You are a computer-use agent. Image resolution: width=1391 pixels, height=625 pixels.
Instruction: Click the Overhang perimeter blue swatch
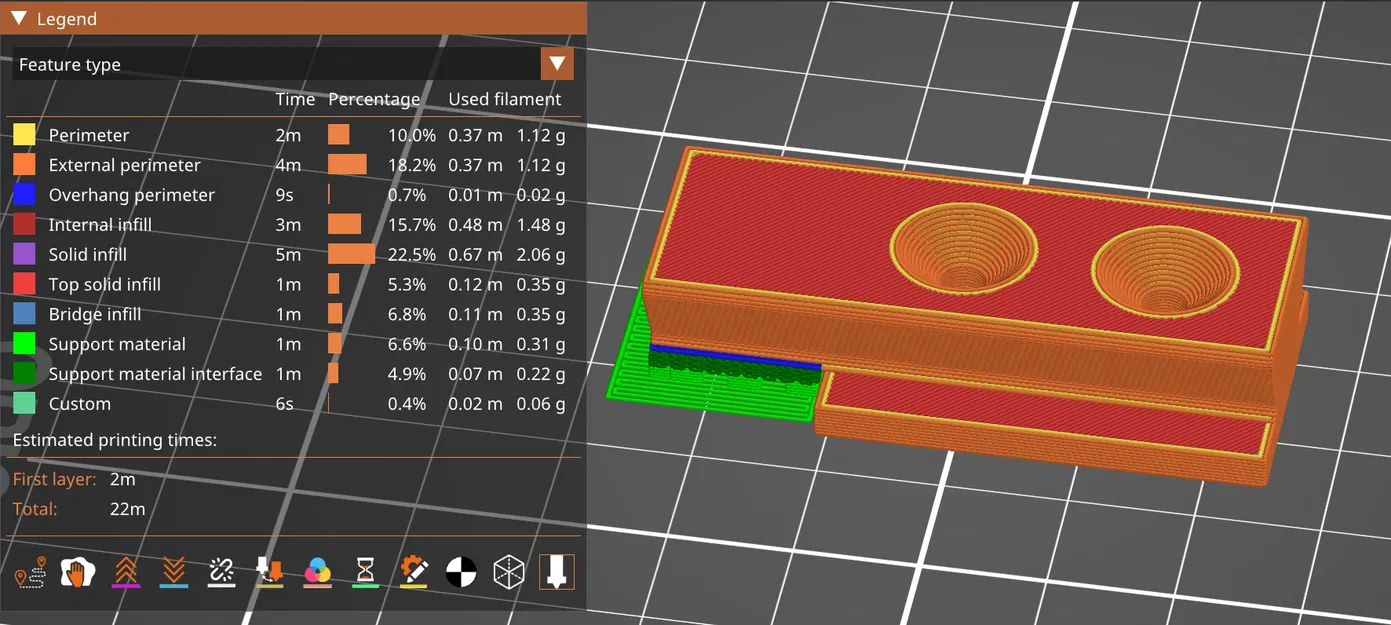pyautogui.click(x=24, y=194)
